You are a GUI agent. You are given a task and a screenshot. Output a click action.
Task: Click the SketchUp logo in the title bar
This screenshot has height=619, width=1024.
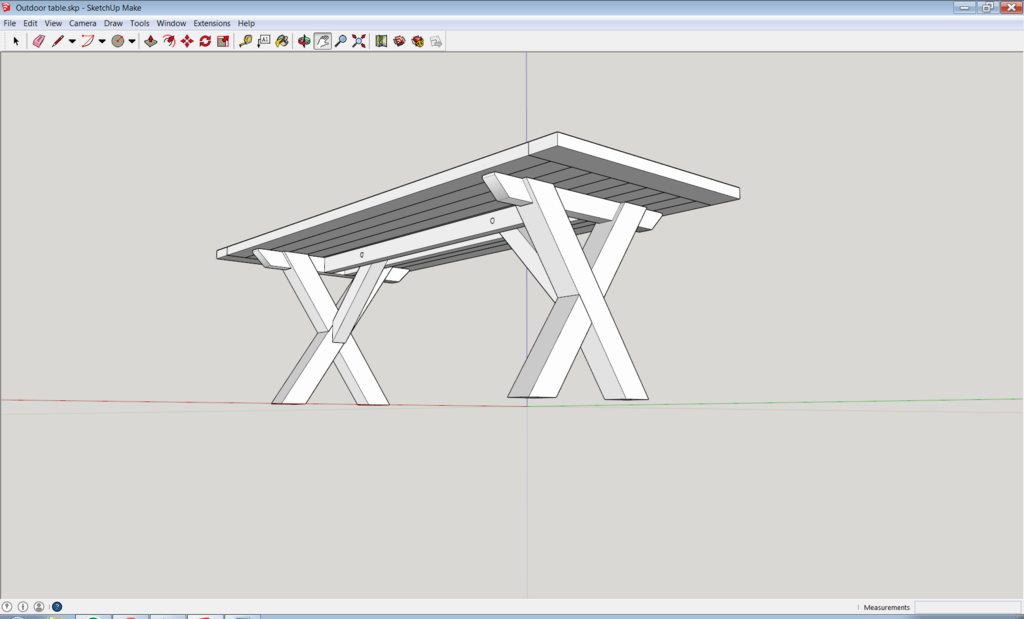tap(7, 8)
